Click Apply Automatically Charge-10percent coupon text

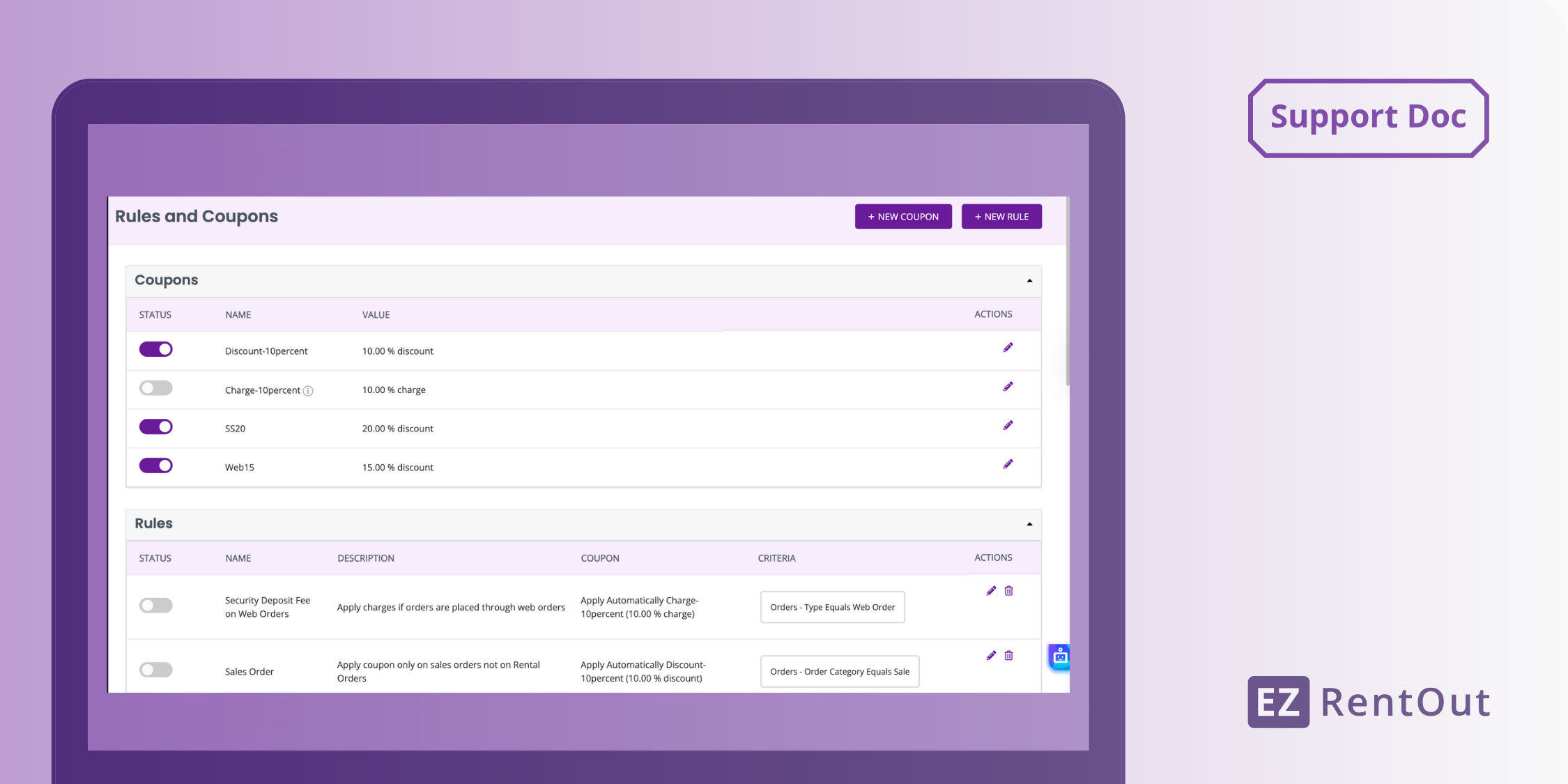tap(640, 607)
